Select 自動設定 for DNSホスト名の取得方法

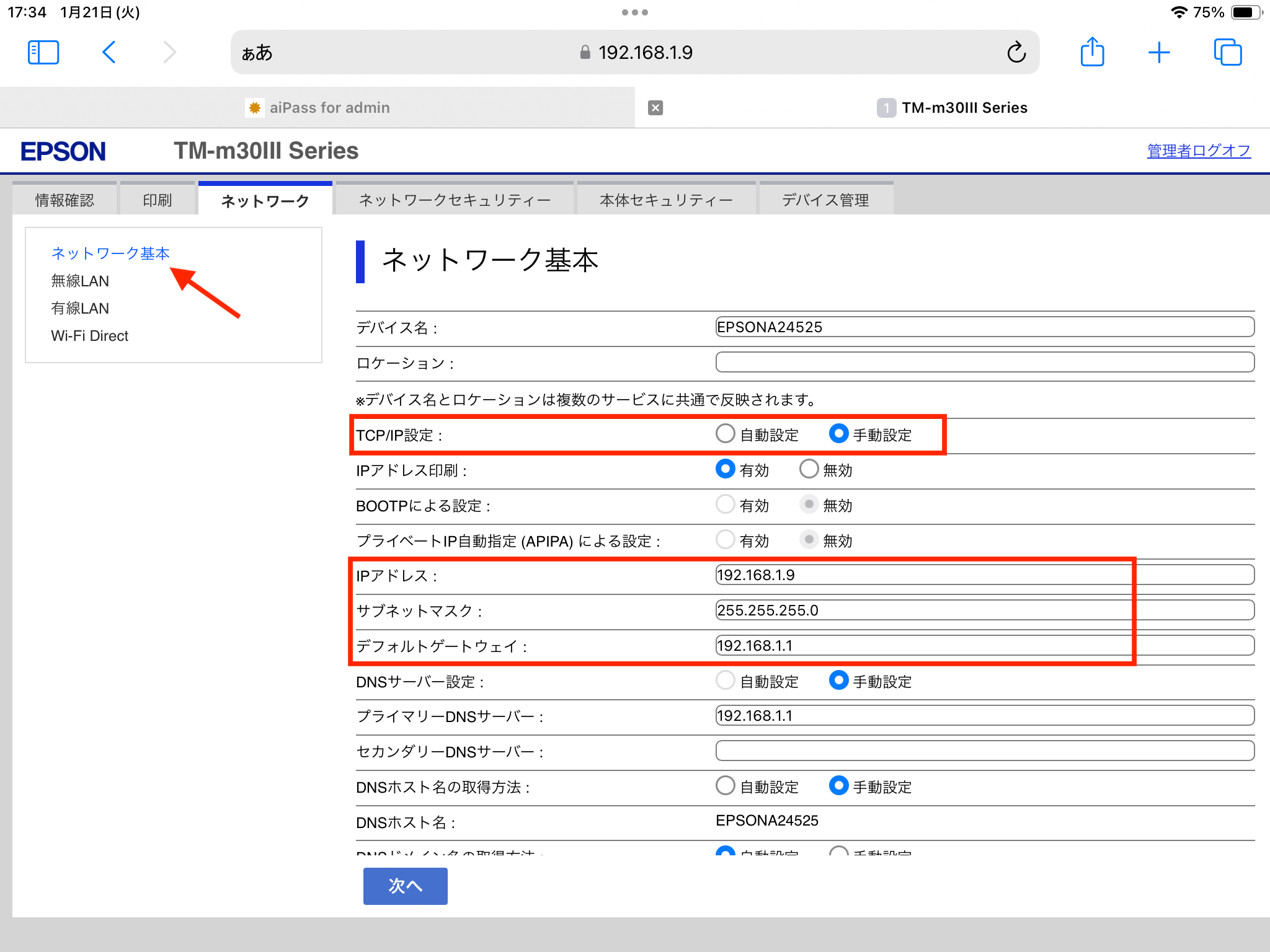pyautogui.click(x=726, y=786)
